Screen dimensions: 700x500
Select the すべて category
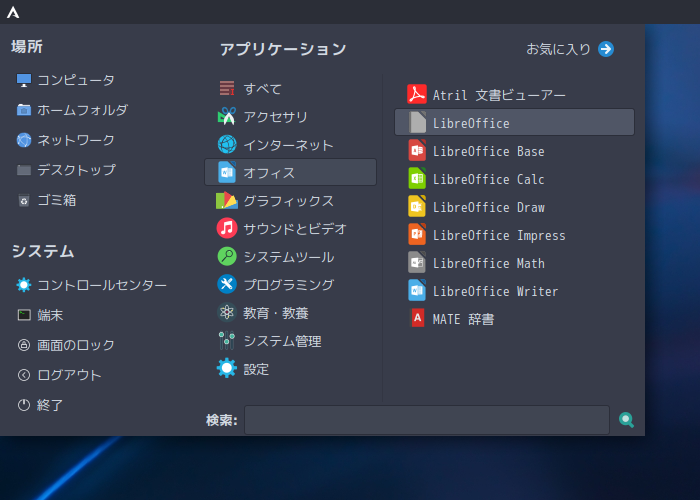click(291, 88)
